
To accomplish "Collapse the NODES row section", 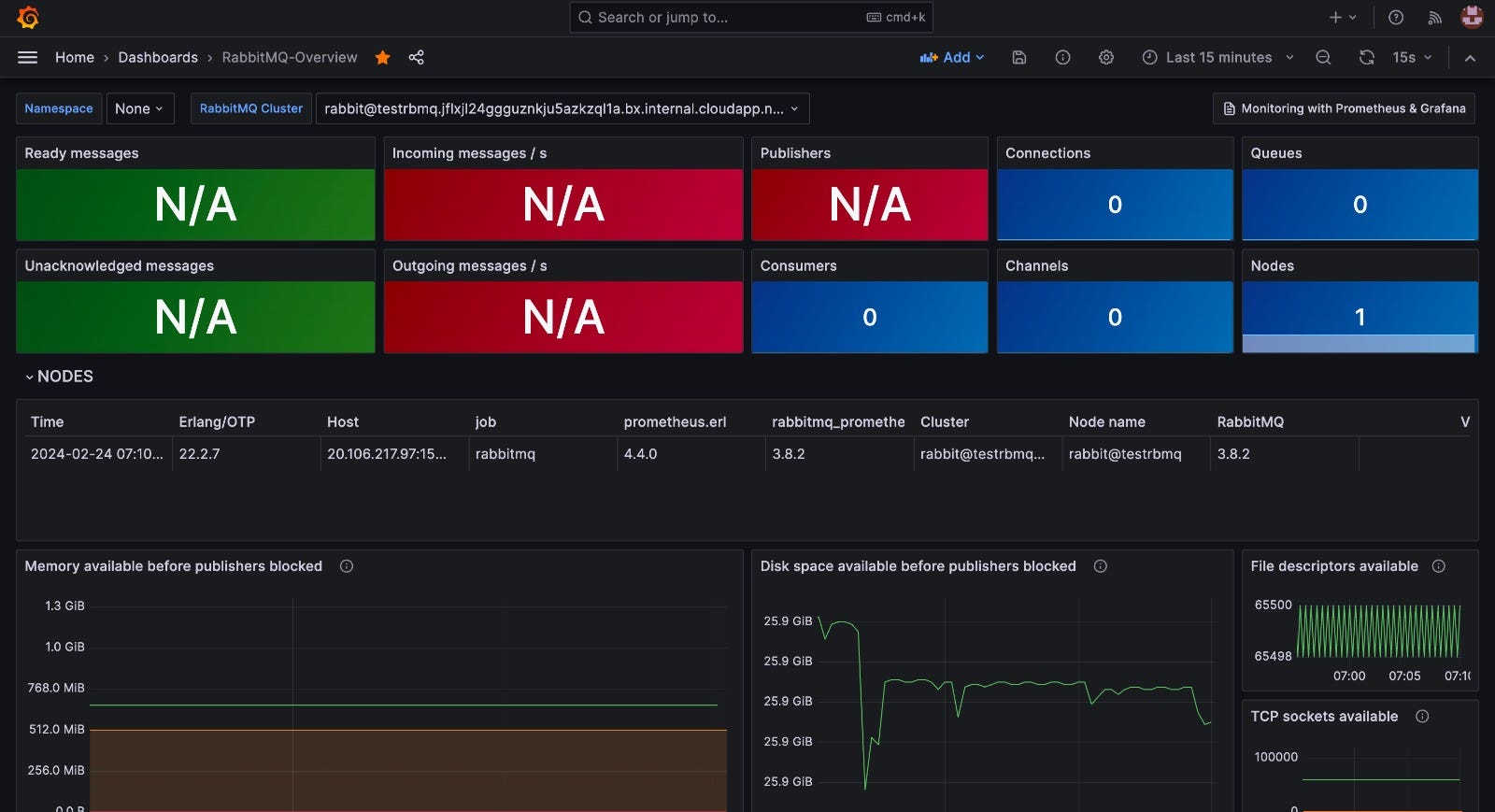I will point(59,377).
